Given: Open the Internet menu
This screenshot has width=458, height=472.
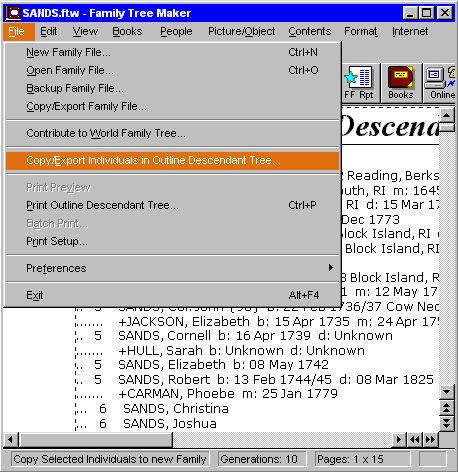Looking at the screenshot, I should tap(410, 31).
